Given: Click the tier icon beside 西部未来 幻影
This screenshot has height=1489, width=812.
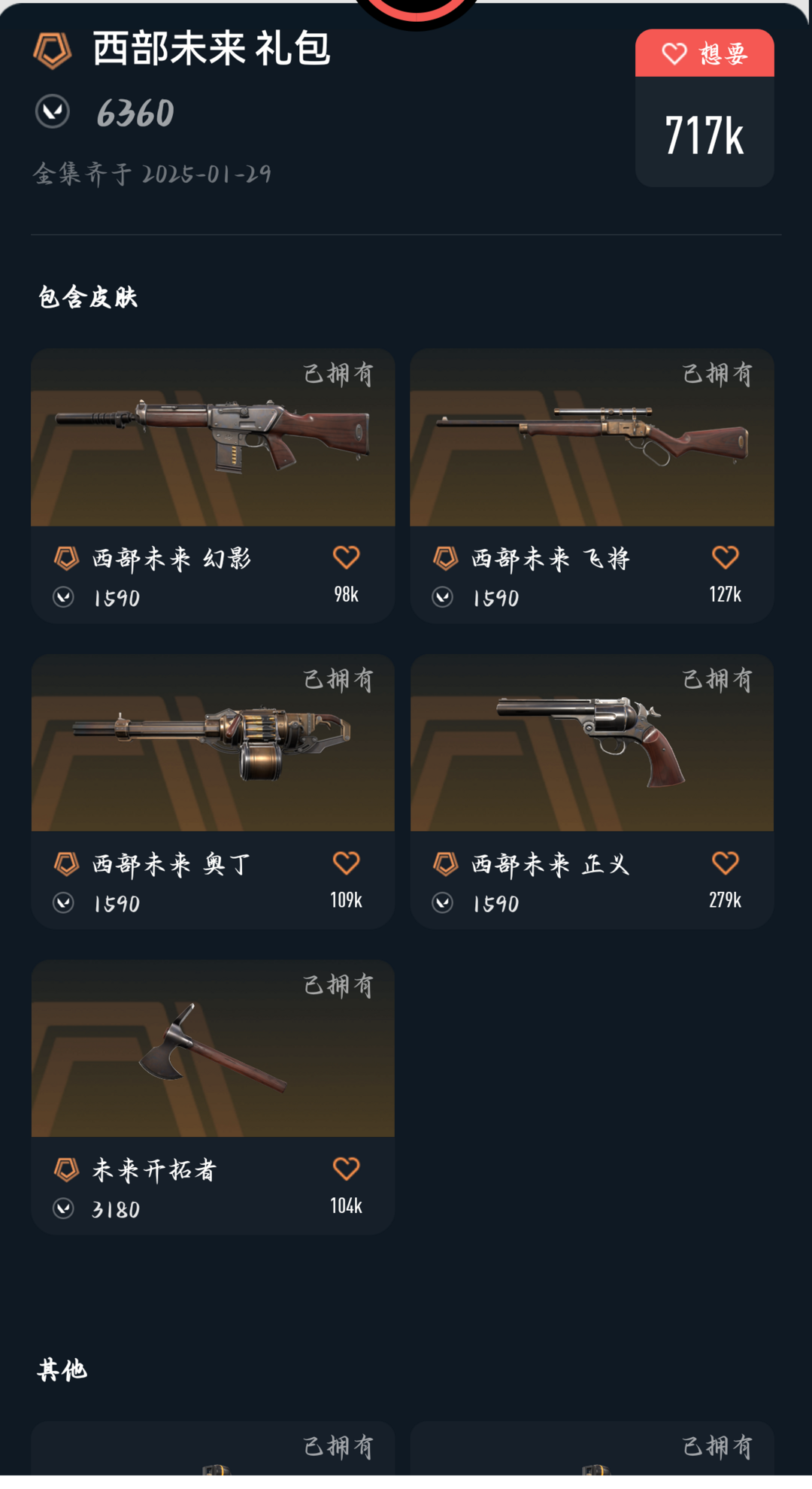Looking at the screenshot, I should coord(66,559).
